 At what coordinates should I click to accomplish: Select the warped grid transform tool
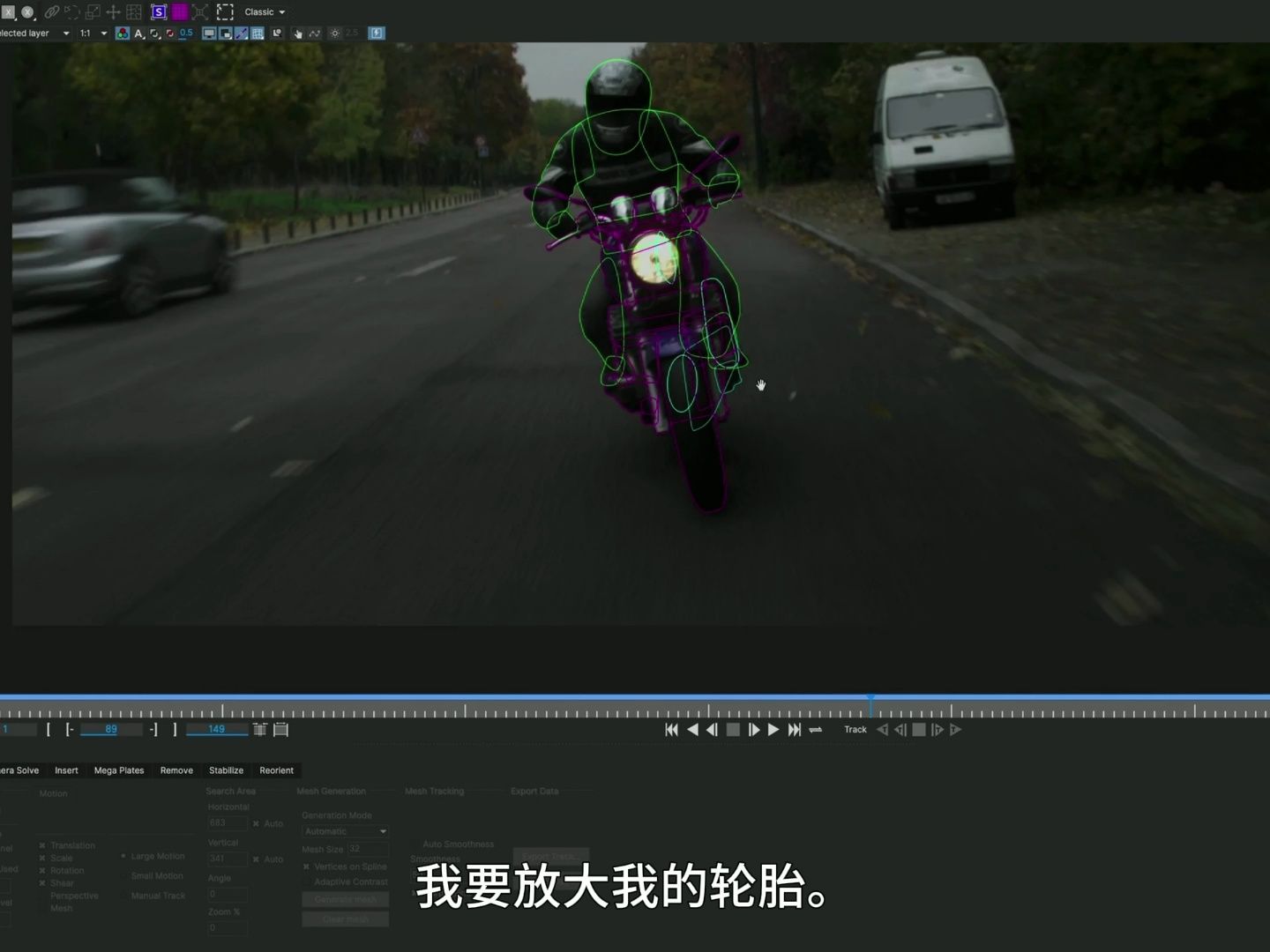pos(134,12)
